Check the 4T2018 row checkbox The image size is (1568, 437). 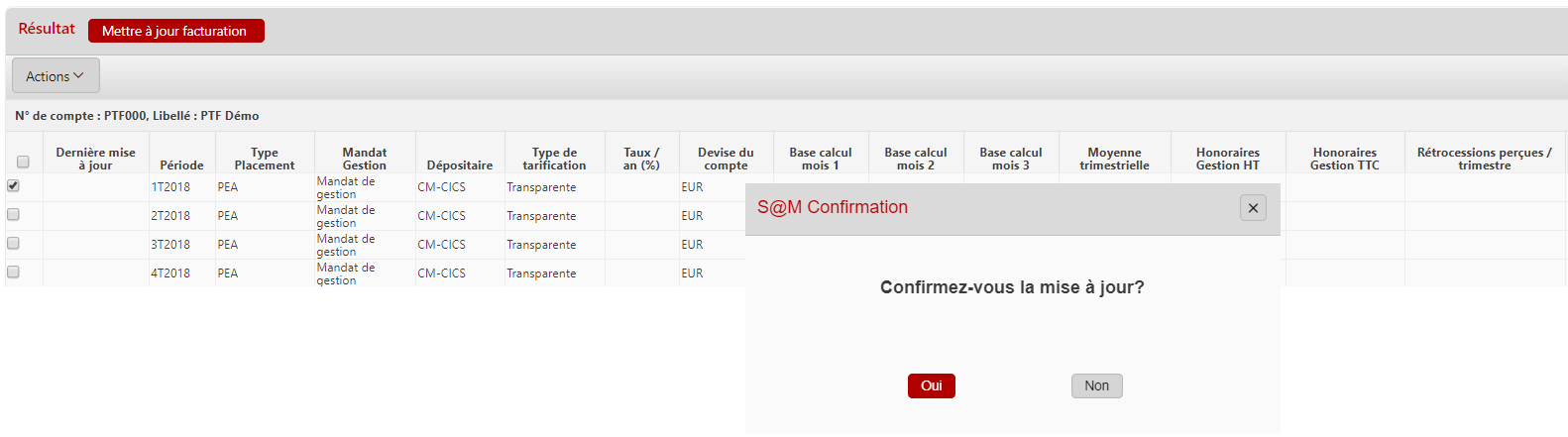[13, 272]
